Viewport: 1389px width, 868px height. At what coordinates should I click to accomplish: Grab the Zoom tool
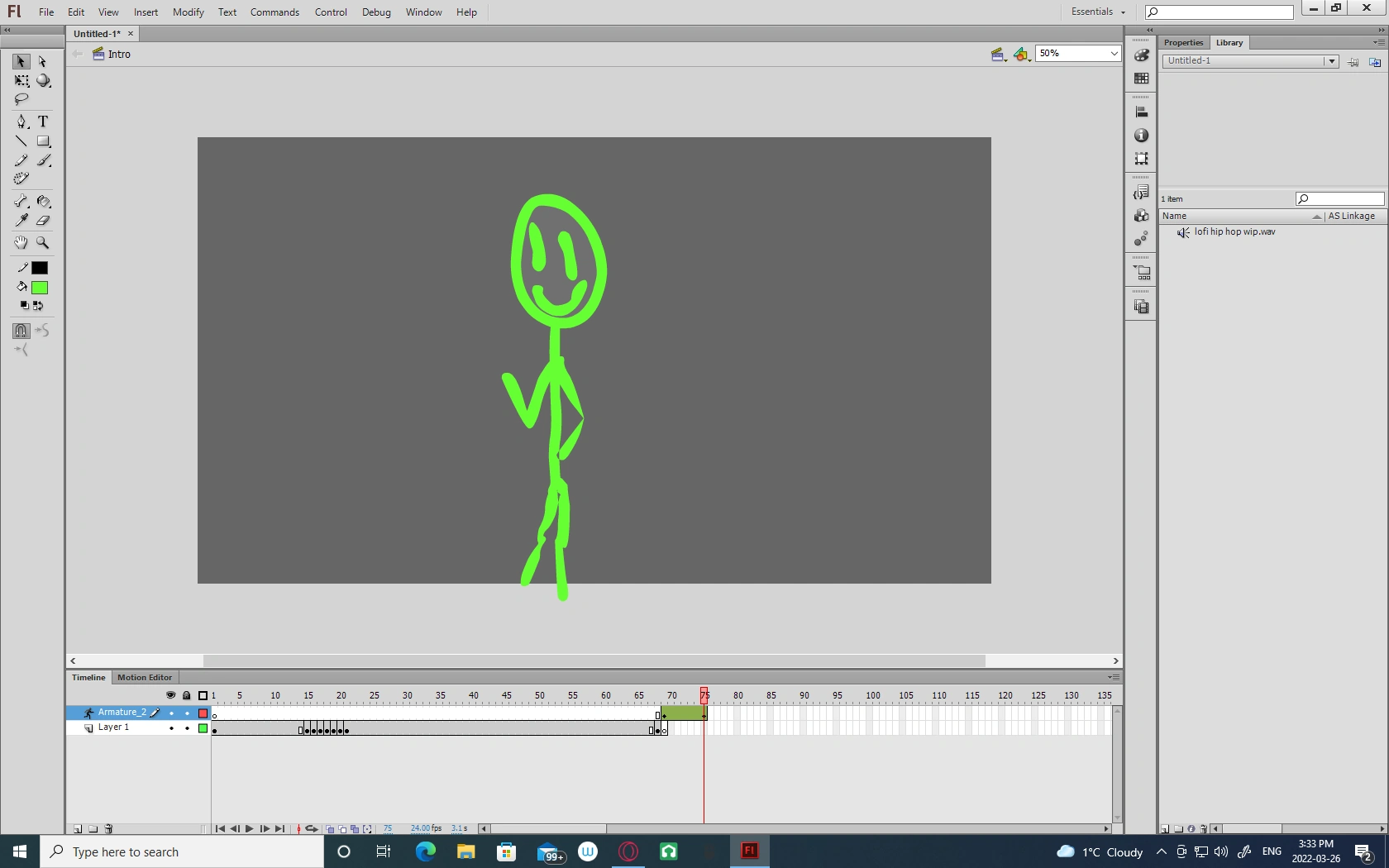pos(43,242)
